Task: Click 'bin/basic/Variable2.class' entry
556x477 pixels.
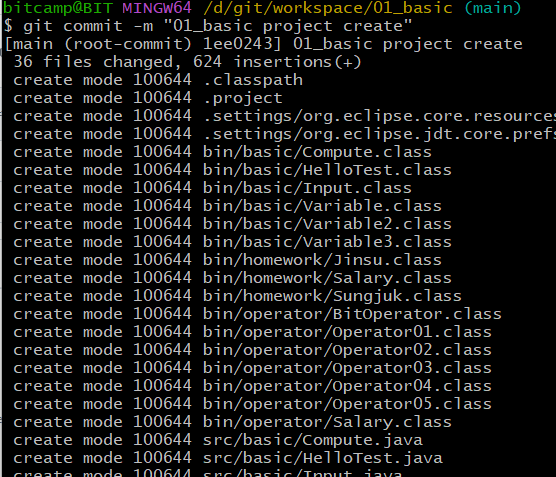Action: point(327,224)
